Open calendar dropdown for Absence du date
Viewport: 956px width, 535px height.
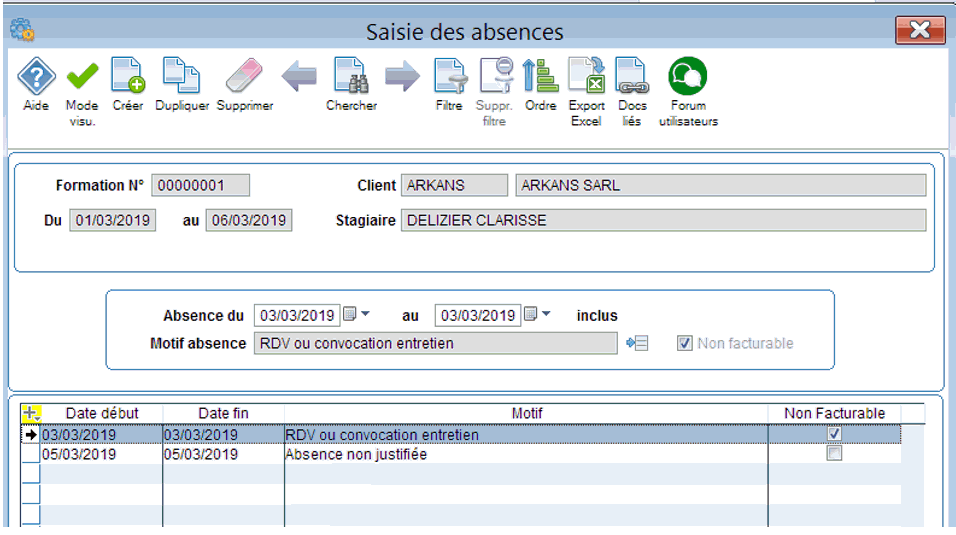(356, 315)
